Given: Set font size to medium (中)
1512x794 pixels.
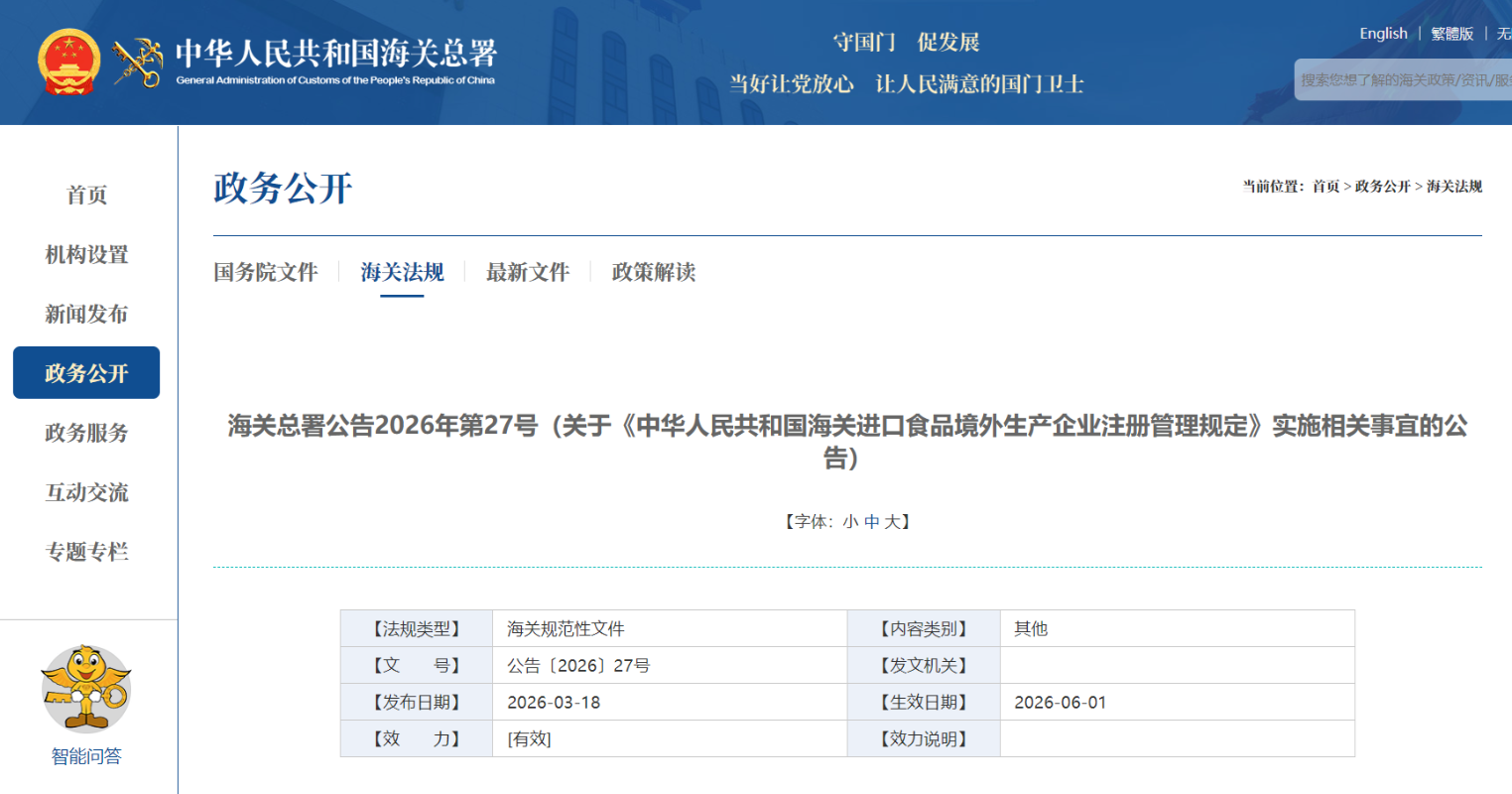Looking at the screenshot, I should click(871, 522).
